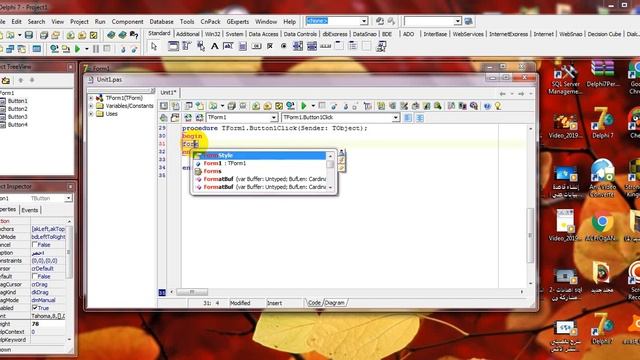
Task: Select Button1 in Object TreeView
Action: click(18, 101)
